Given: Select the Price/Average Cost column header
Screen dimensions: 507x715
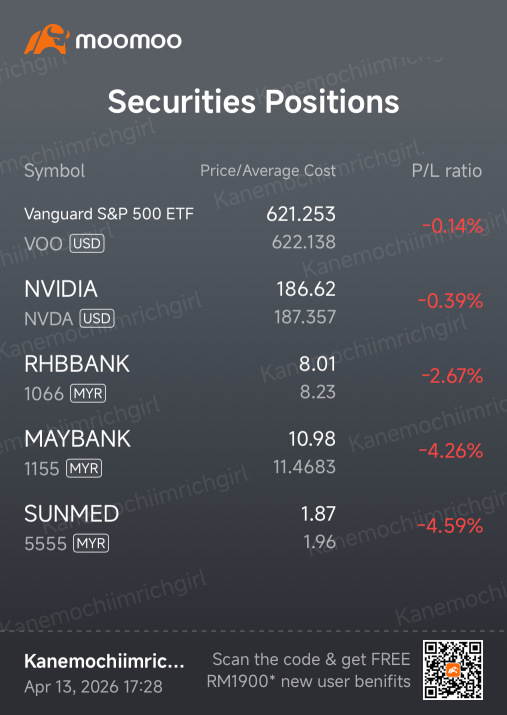Looking at the screenshot, I should (x=268, y=171).
